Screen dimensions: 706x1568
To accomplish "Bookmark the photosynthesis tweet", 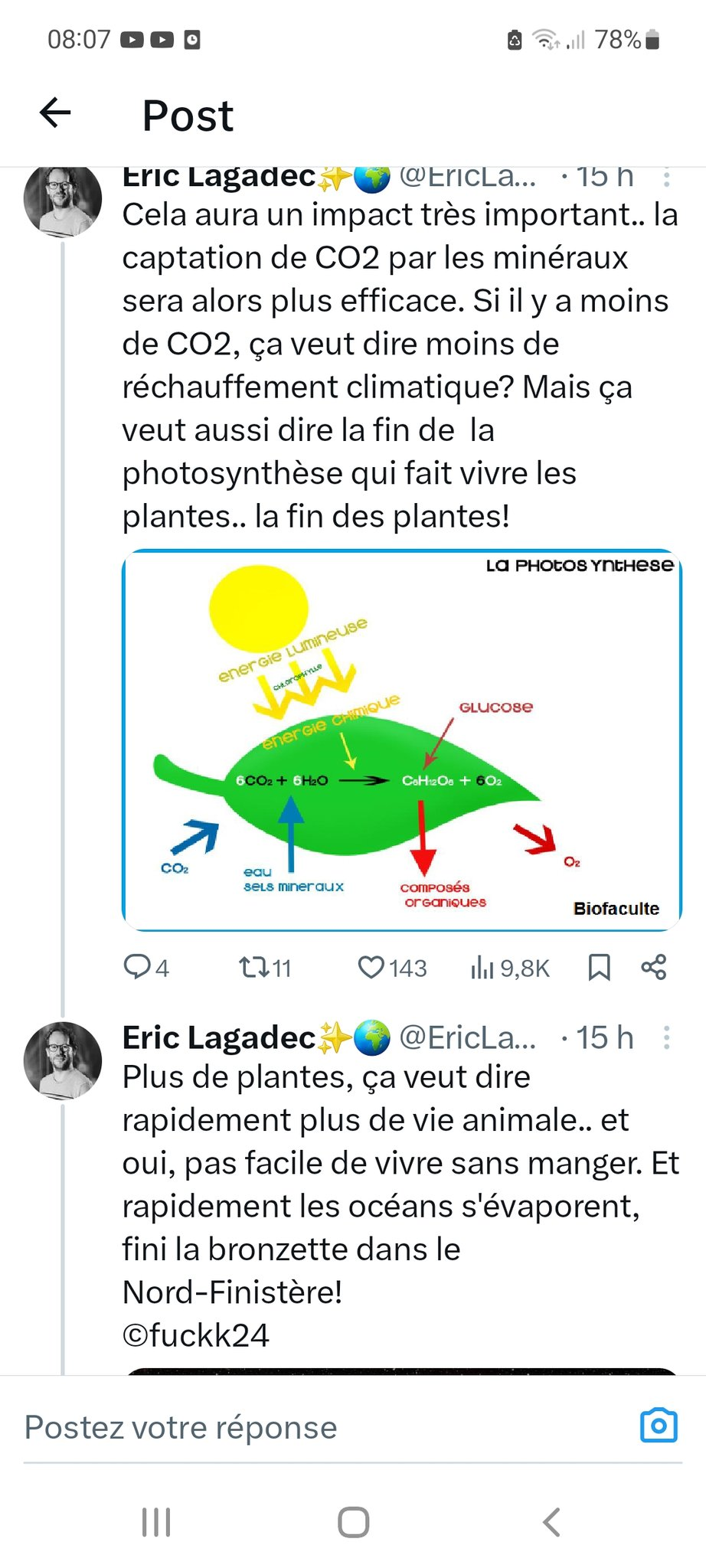I will [x=599, y=967].
